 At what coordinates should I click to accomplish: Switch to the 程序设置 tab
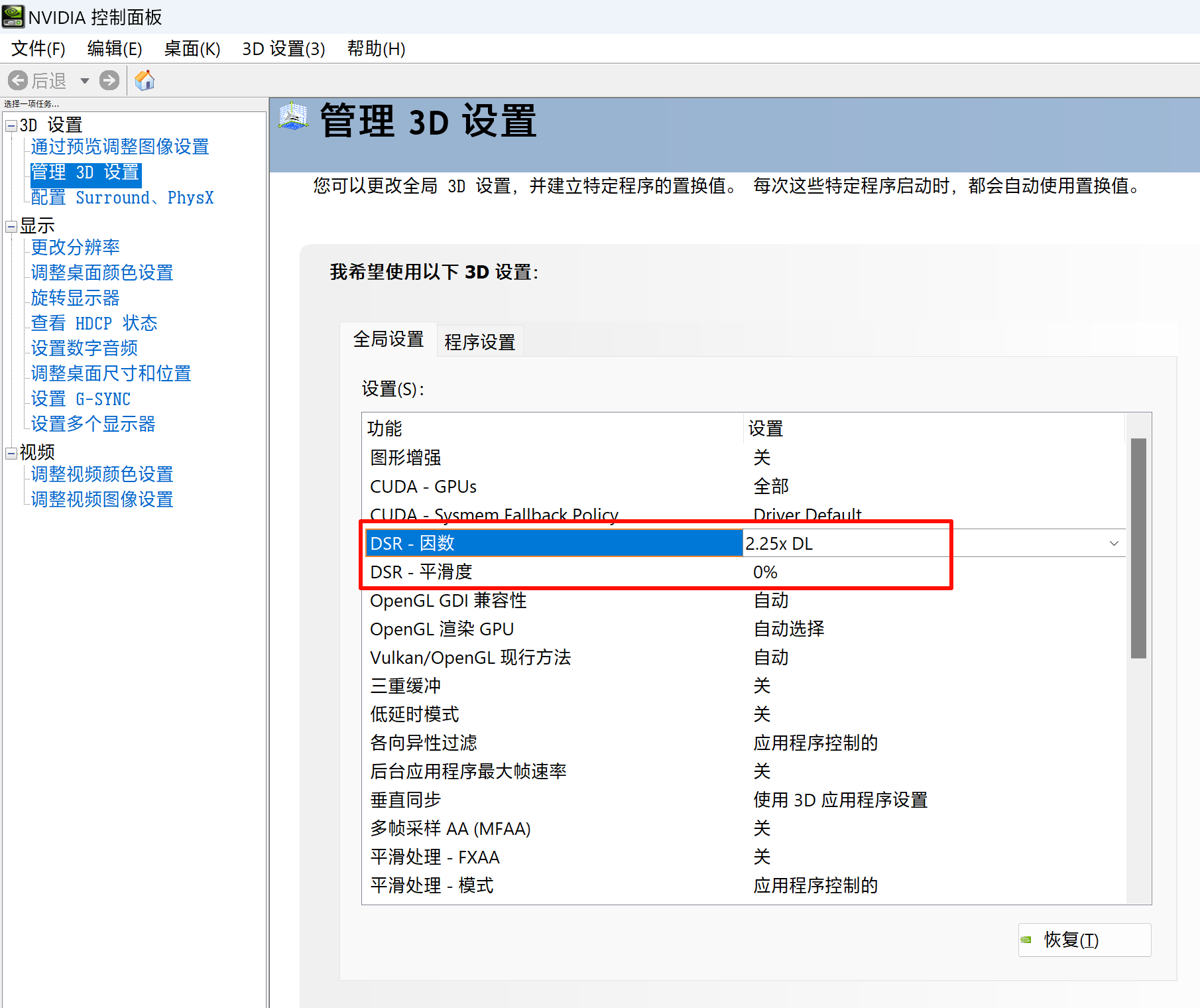[480, 342]
